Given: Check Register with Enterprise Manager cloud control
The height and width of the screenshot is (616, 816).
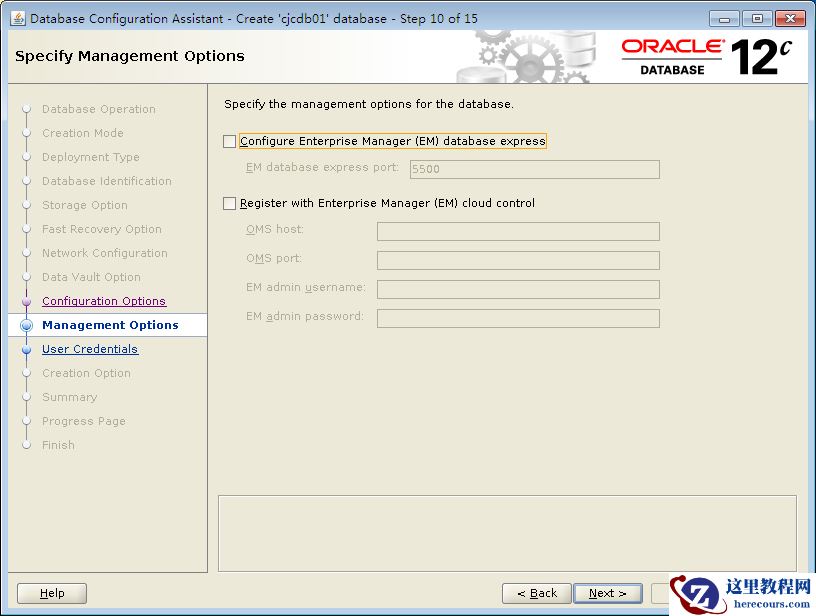Looking at the screenshot, I should 230,203.
